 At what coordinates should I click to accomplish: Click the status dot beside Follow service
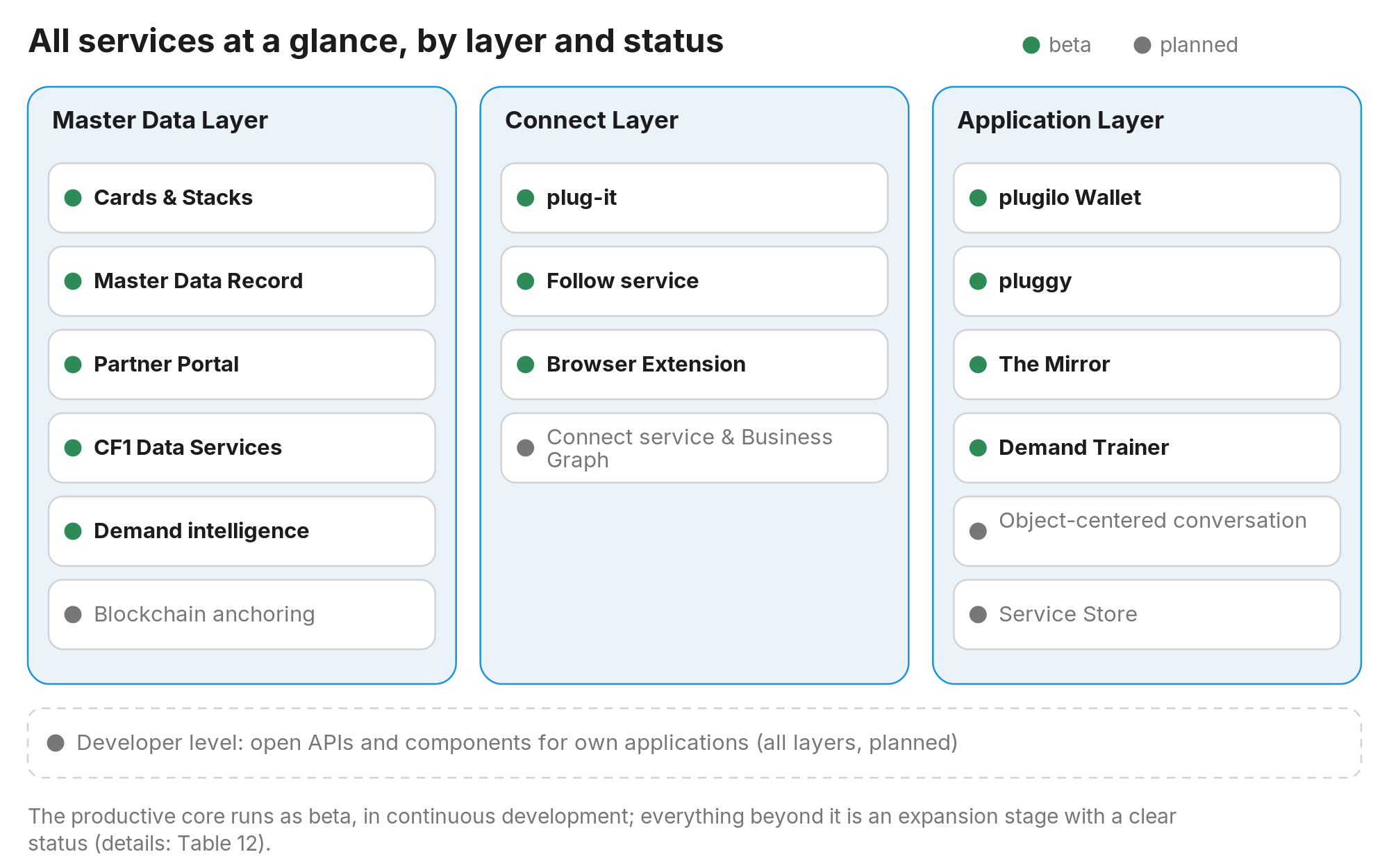526,281
